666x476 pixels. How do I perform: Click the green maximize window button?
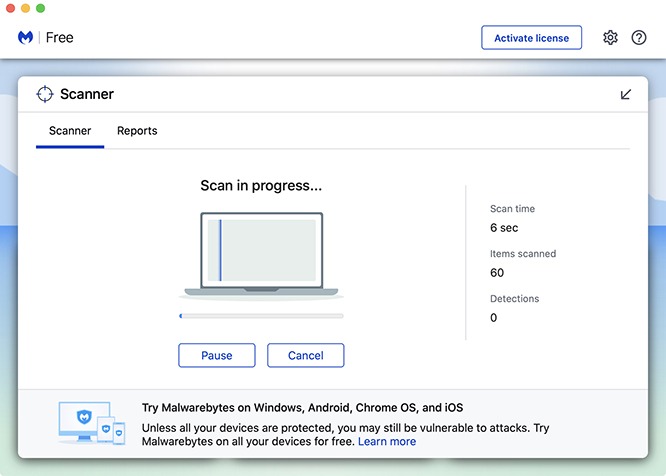[x=40, y=8]
